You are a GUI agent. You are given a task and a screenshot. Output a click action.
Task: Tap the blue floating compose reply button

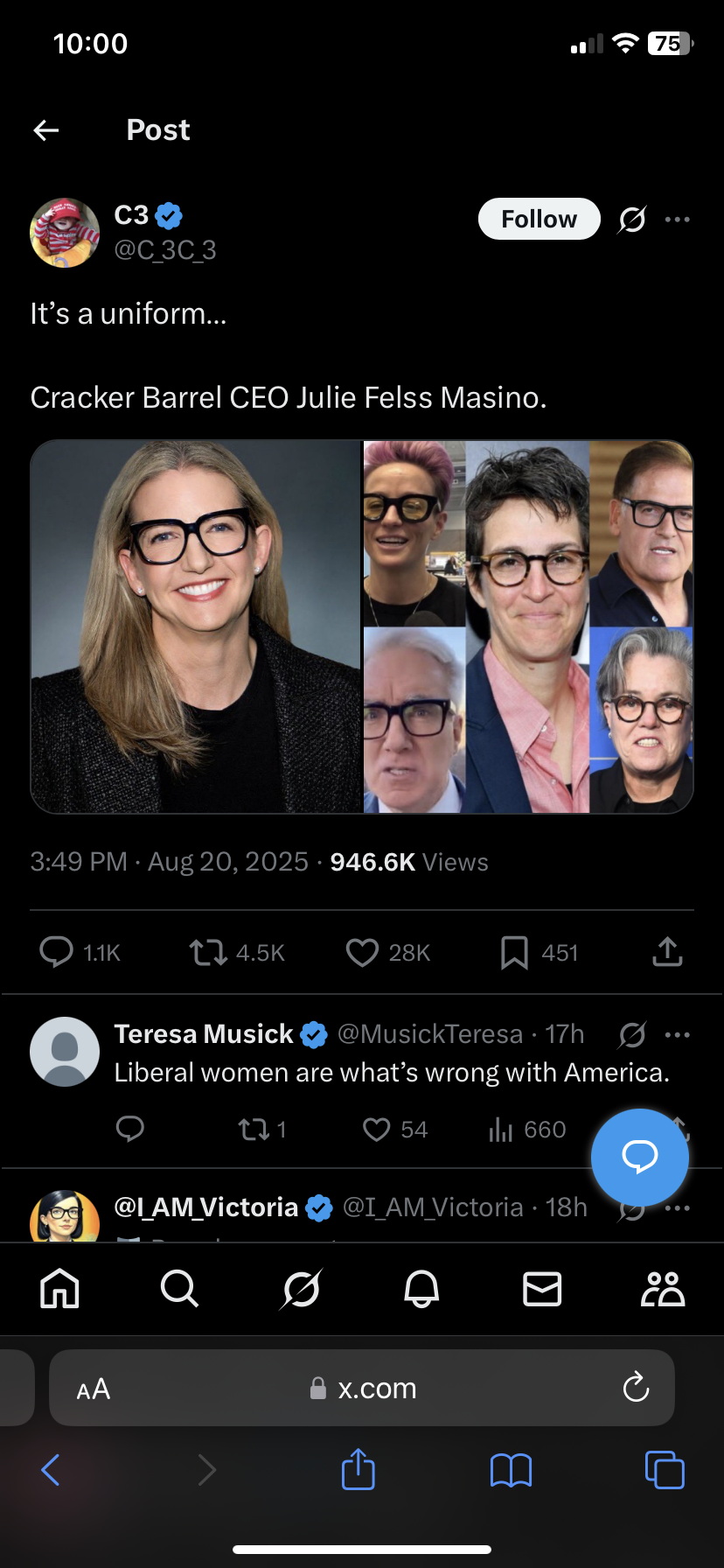[640, 1157]
